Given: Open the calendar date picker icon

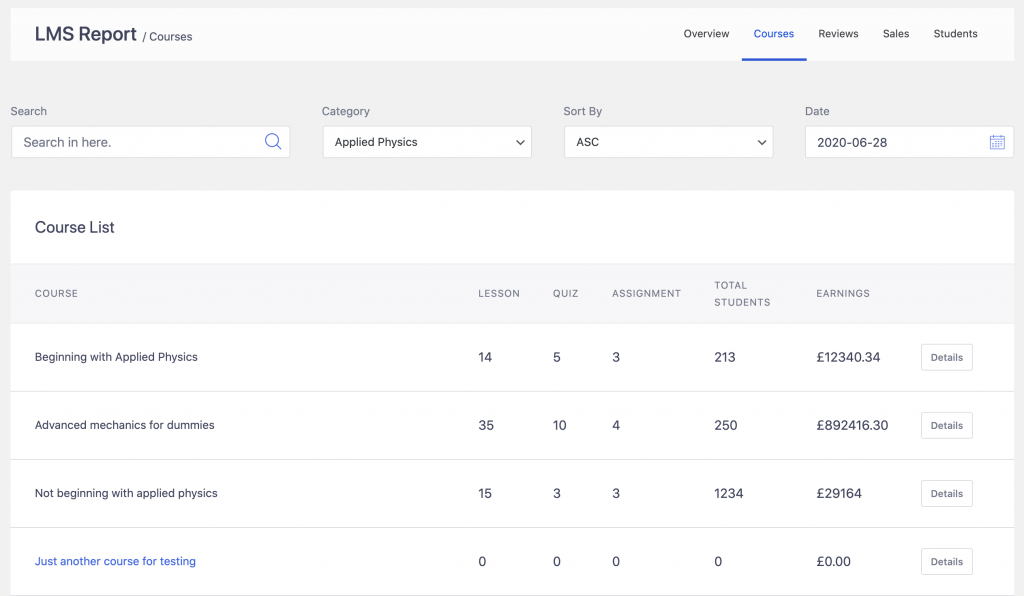Looking at the screenshot, I should point(997,141).
